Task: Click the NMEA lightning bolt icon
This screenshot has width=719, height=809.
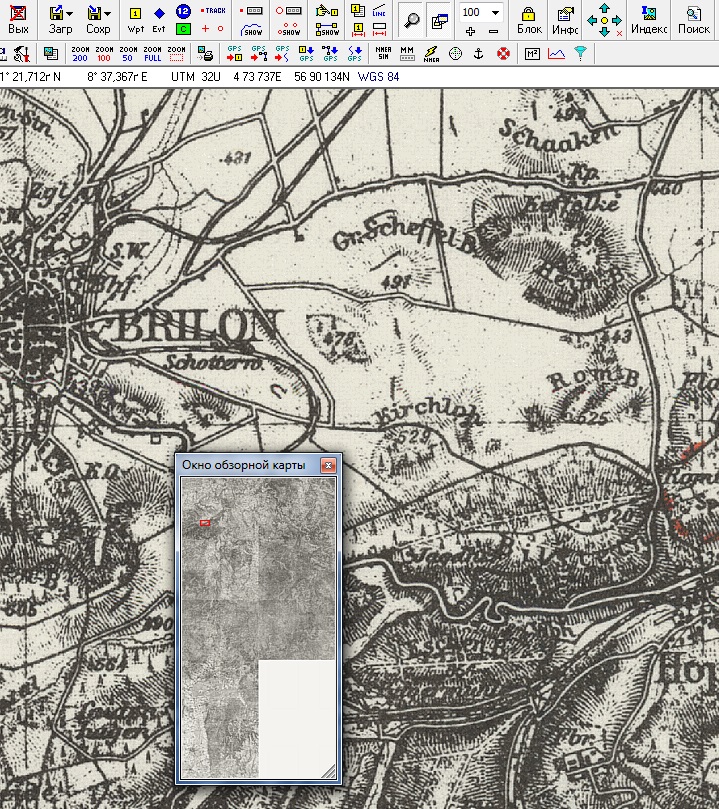Action: [431, 53]
